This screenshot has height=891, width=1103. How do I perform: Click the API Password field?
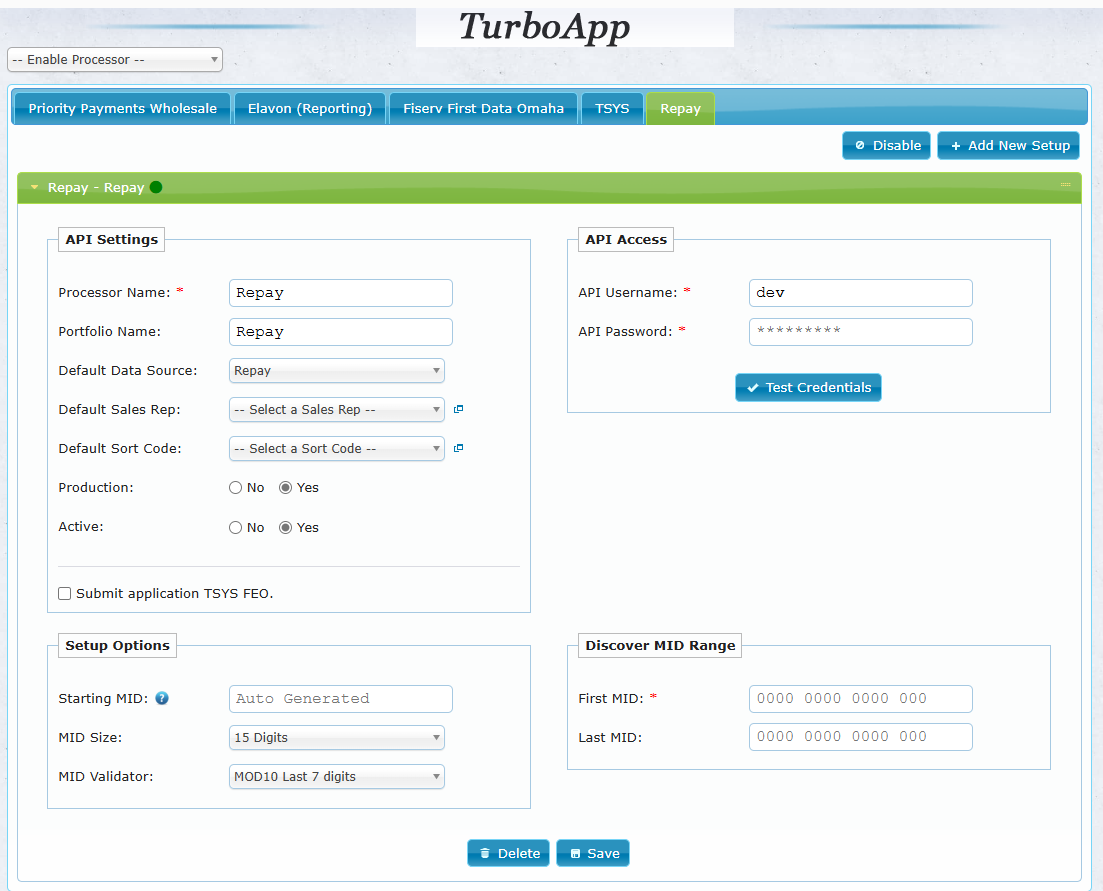click(860, 332)
